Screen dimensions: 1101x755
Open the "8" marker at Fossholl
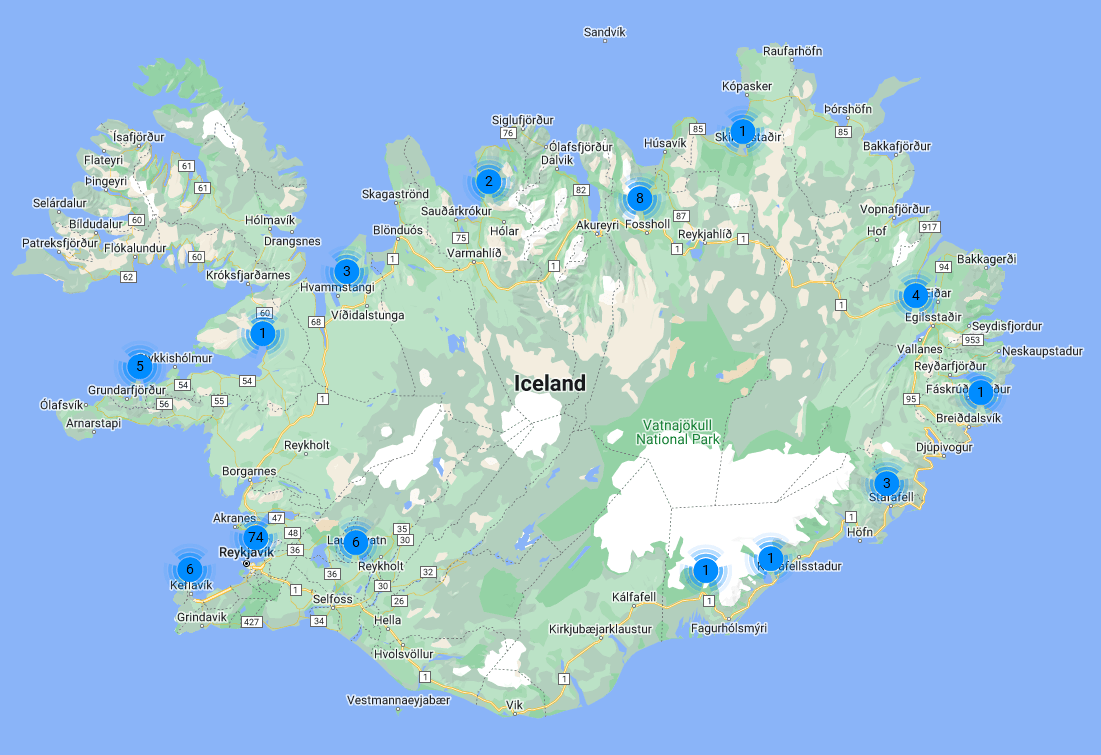pos(638,198)
